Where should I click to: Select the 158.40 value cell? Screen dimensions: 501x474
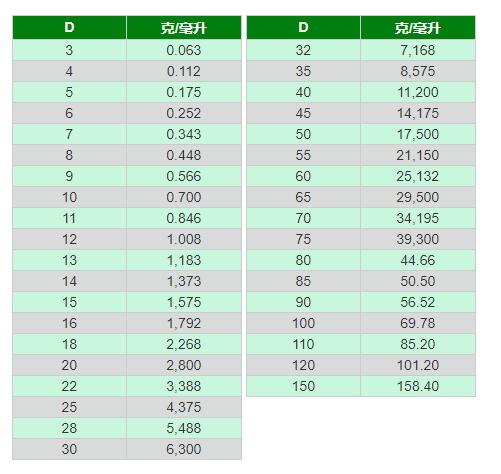coord(418,386)
